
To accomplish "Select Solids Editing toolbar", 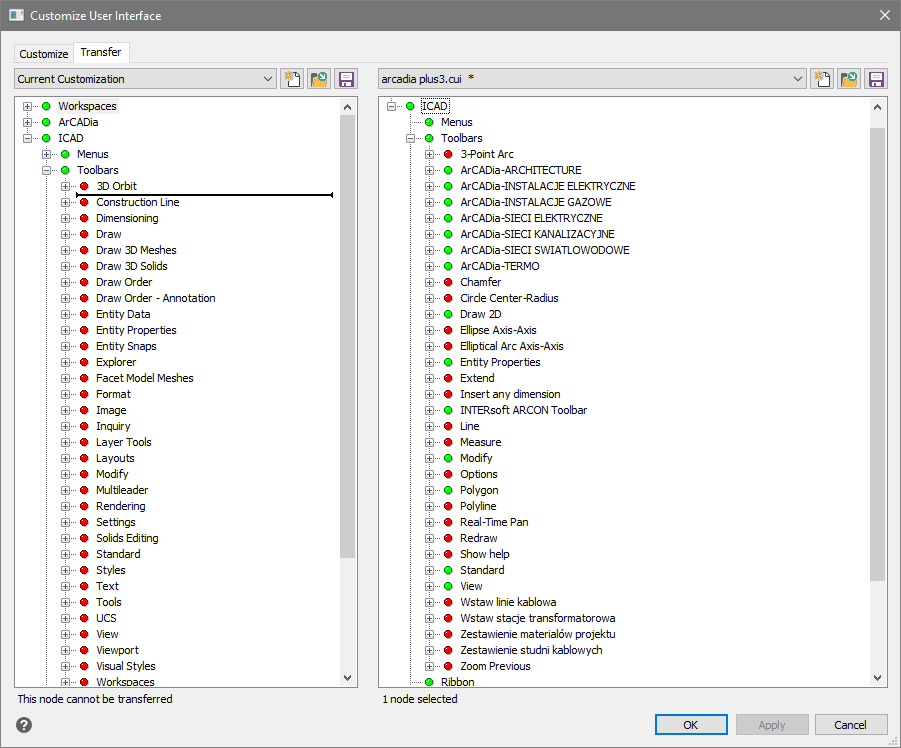I will 127,538.
